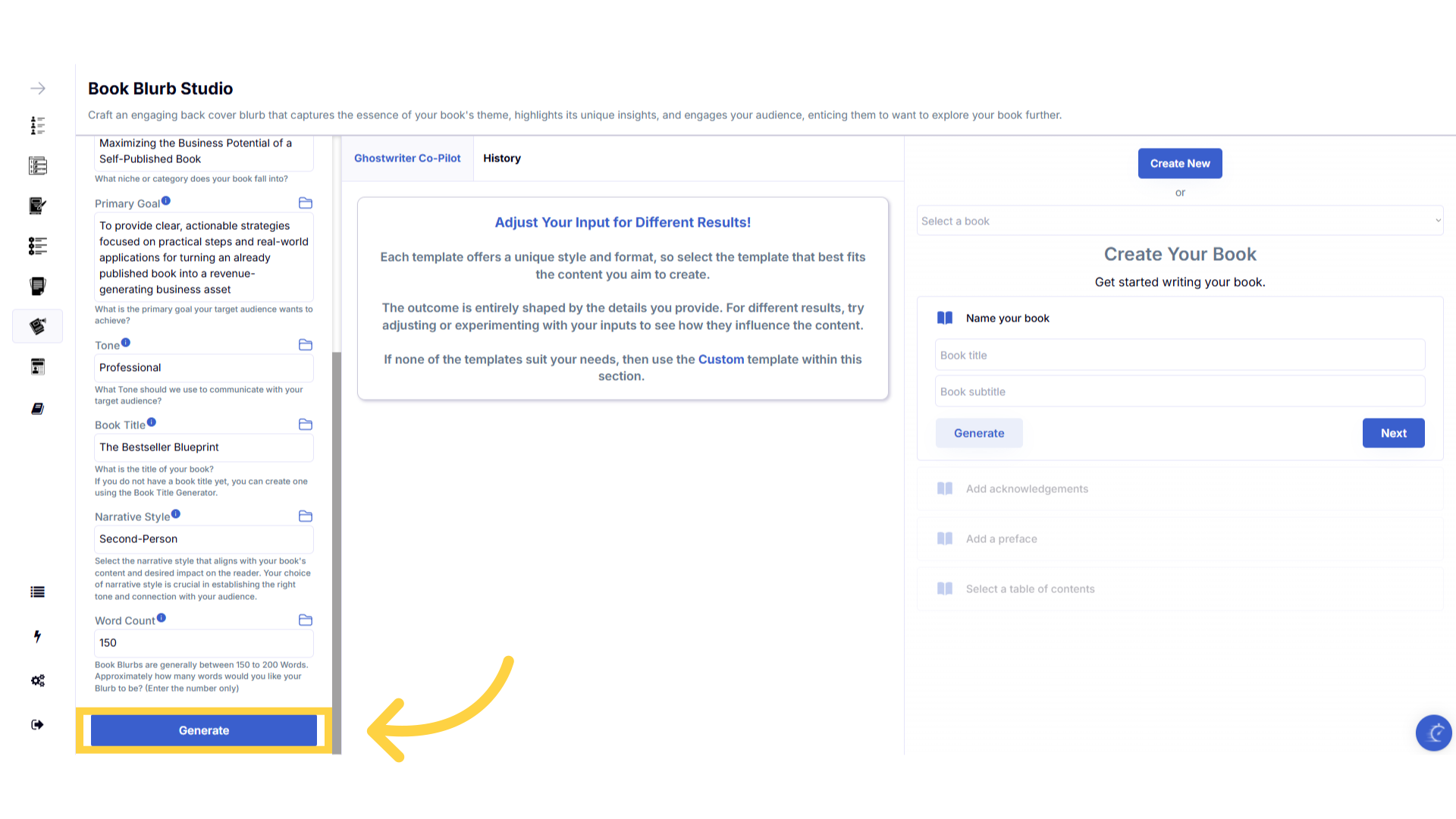Switch to the History tab
The width and height of the screenshot is (1456, 819).
click(x=501, y=158)
